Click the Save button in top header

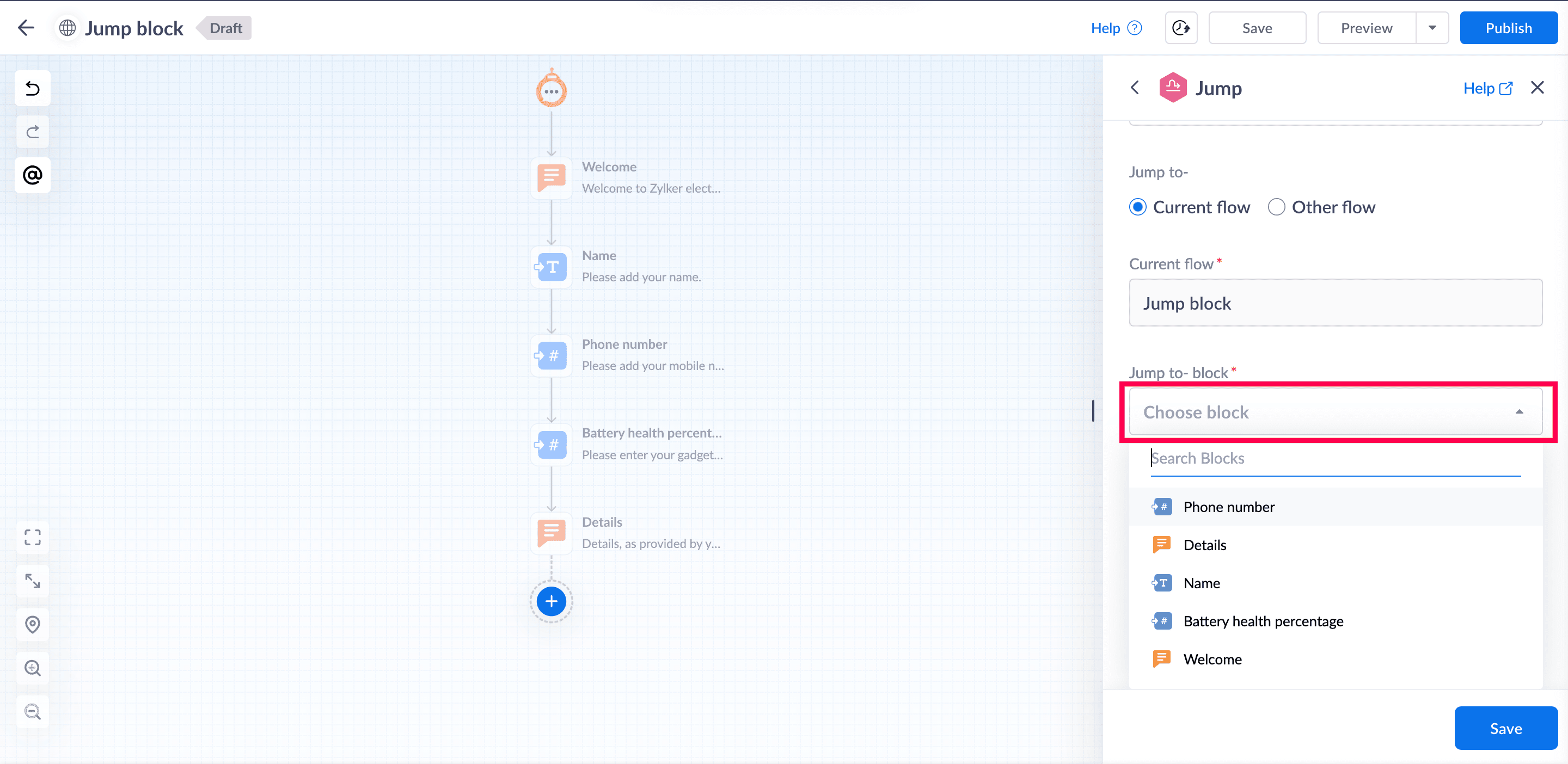click(1257, 28)
